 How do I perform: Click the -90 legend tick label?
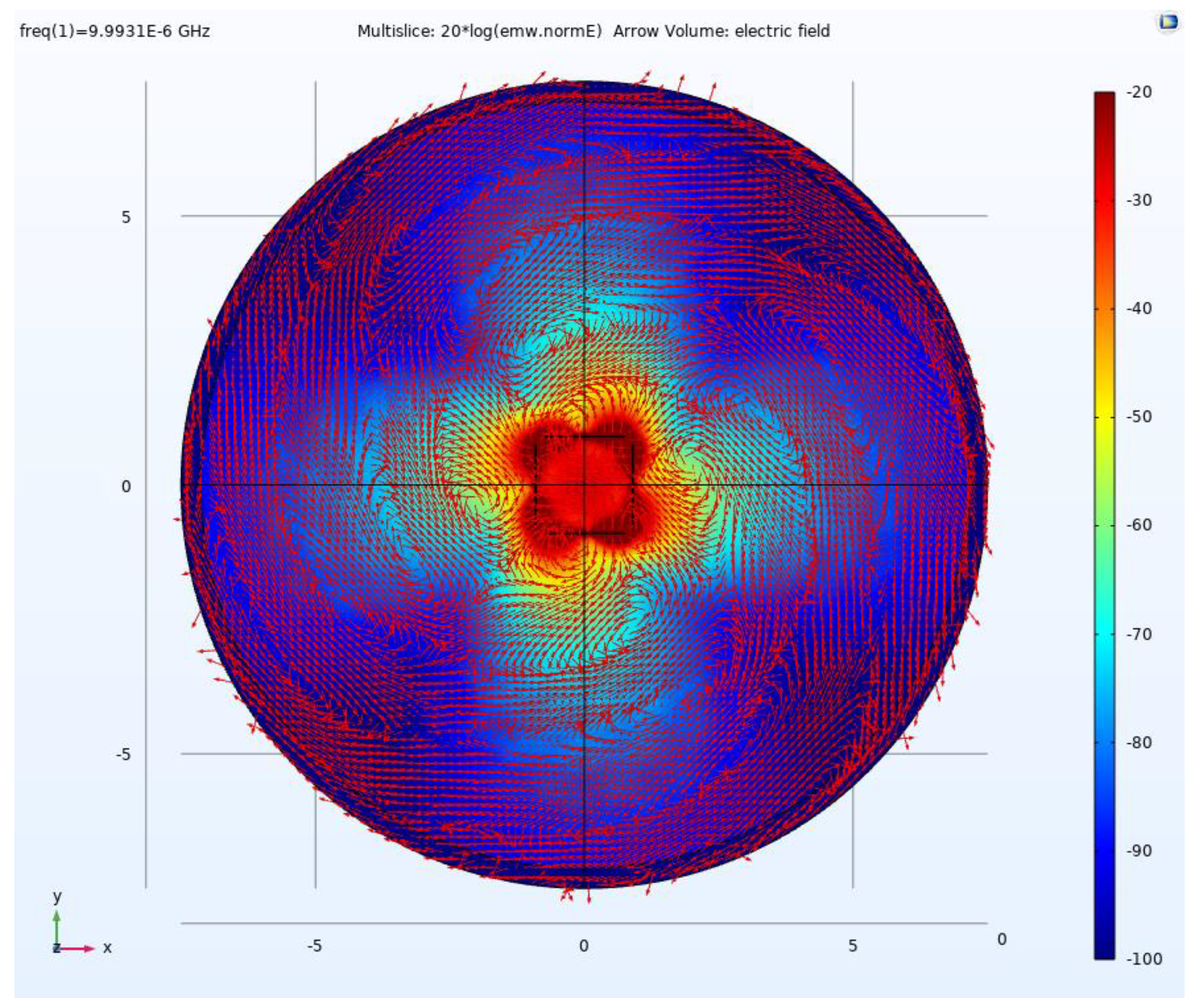click(1139, 850)
